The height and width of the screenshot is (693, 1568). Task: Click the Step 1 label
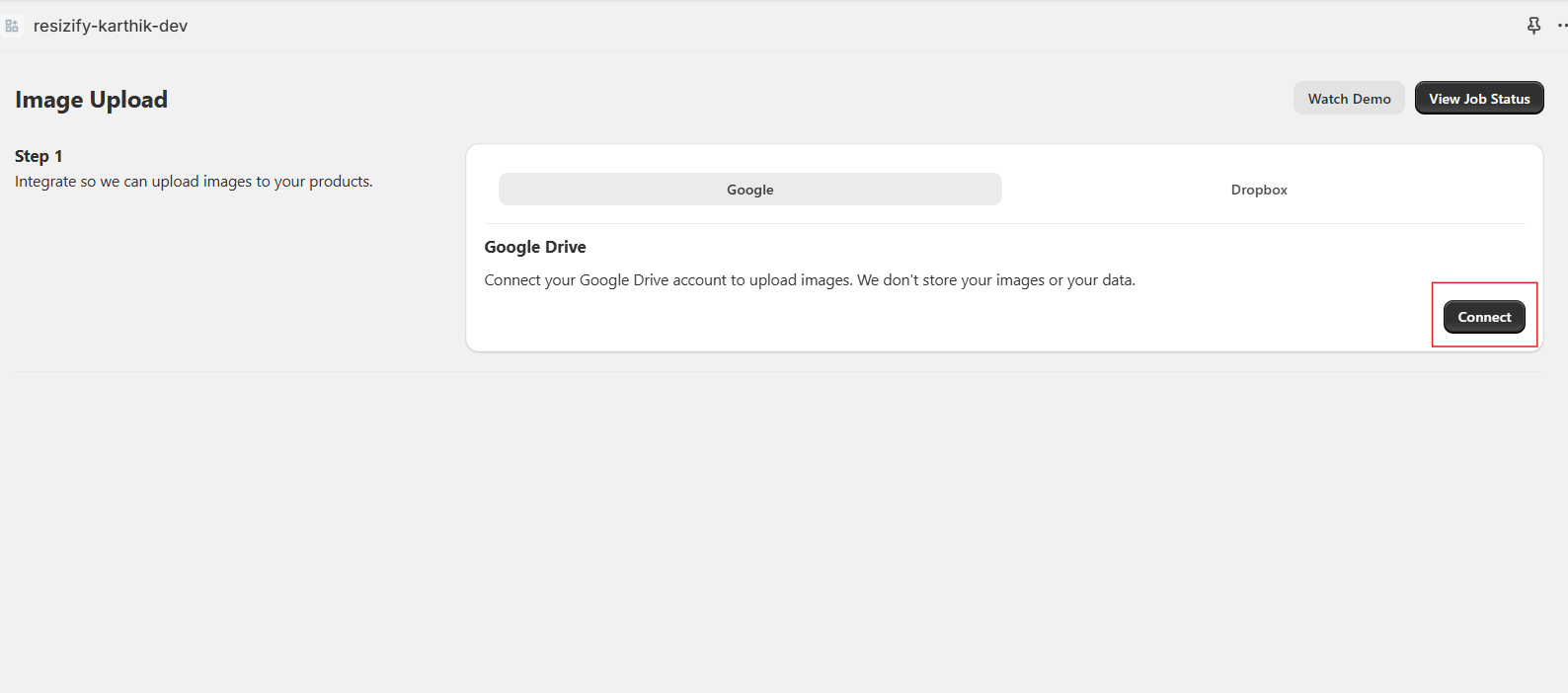[x=39, y=156]
